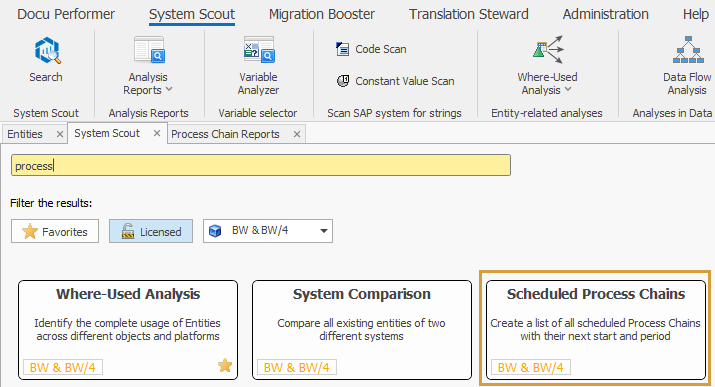The height and width of the screenshot is (387, 715).
Task: Open the Data Flow Analysis icon
Action: point(688,50)
